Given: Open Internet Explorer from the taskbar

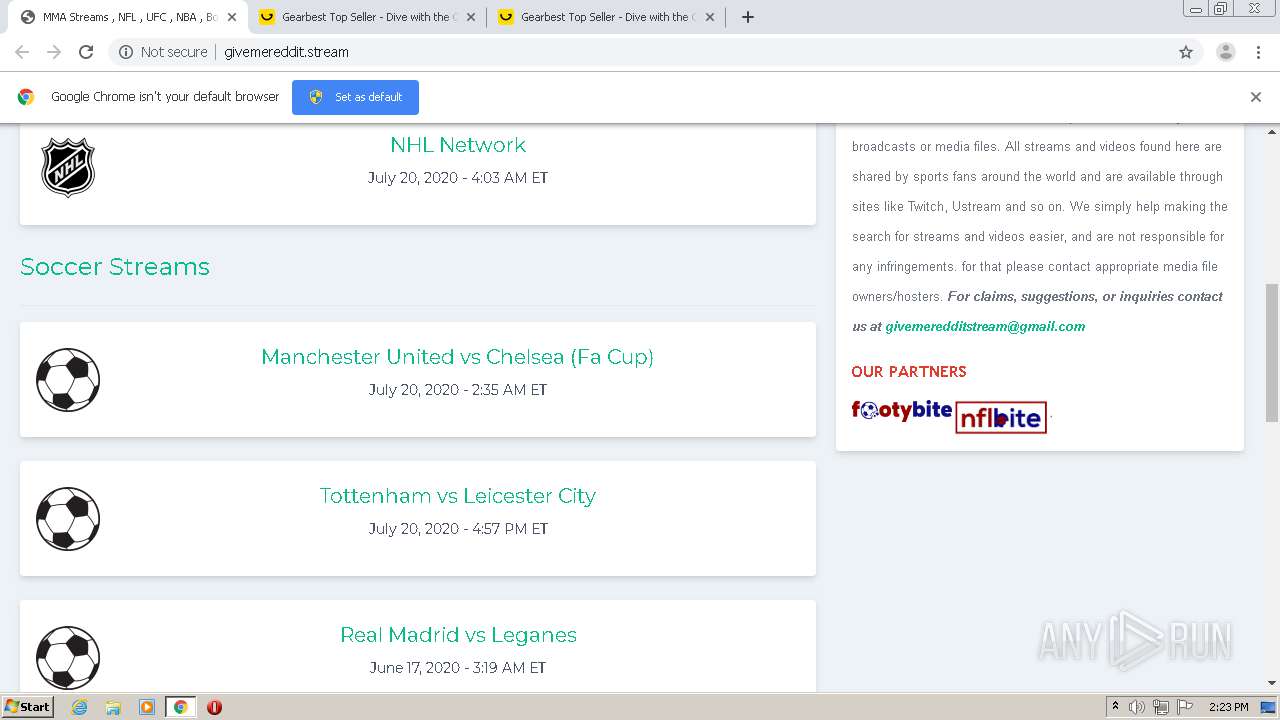Looking at the screenshot, I should coord(79,707).
